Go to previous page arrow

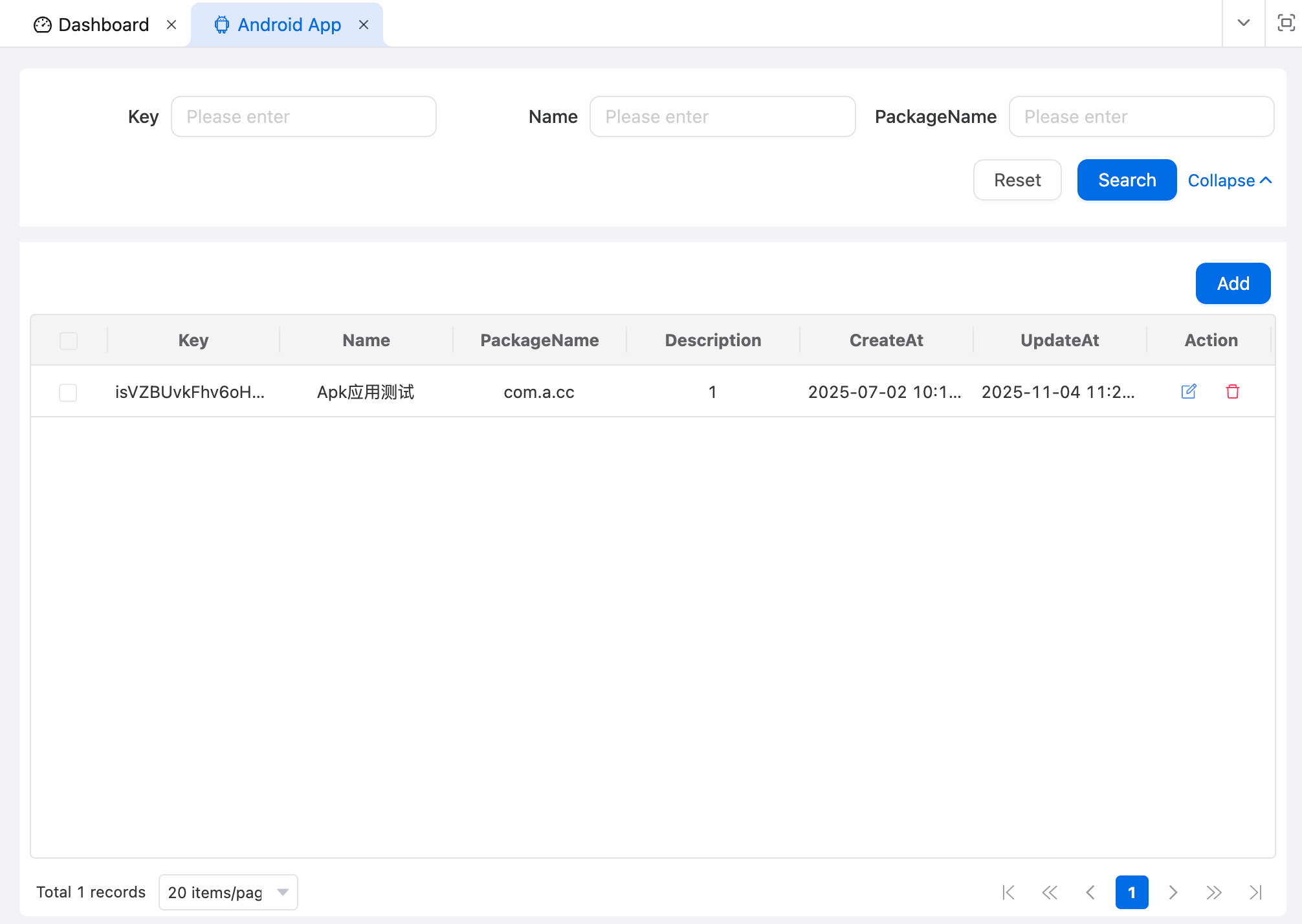pyautogui.click(x=1090, y=892)
